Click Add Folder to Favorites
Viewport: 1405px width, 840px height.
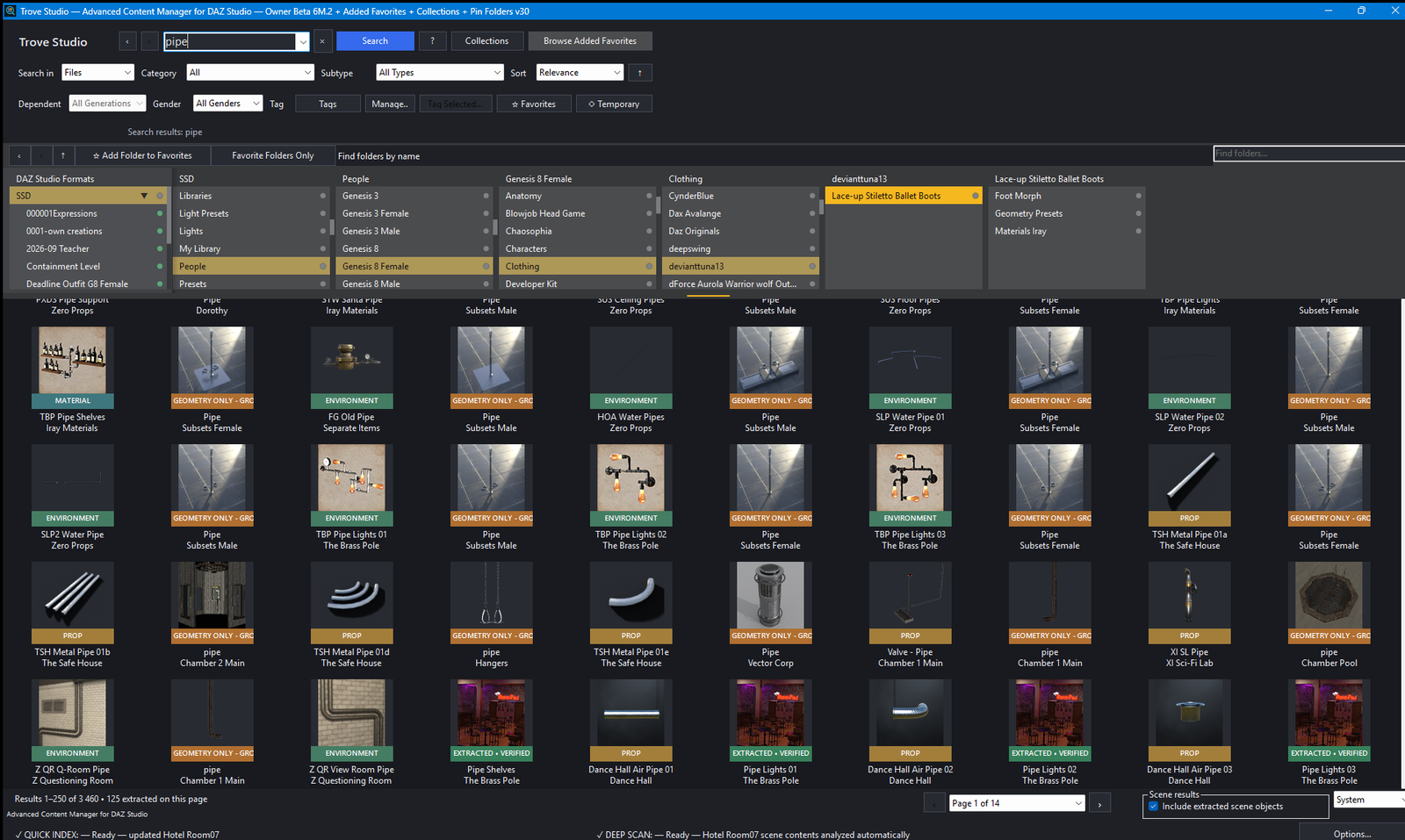pos(142,155)
